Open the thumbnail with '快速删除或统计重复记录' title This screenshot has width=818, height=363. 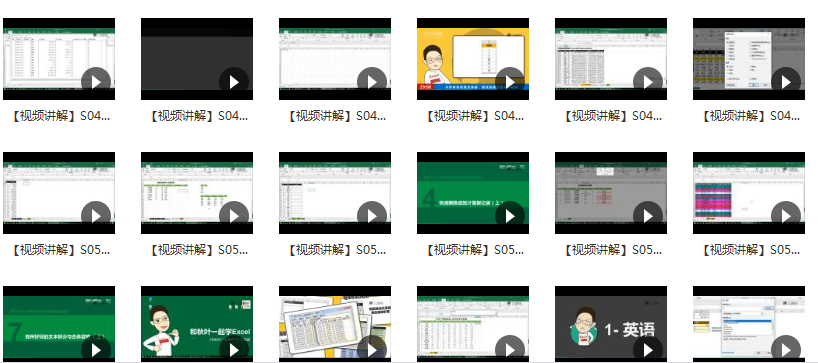click(x=473, y=193)
